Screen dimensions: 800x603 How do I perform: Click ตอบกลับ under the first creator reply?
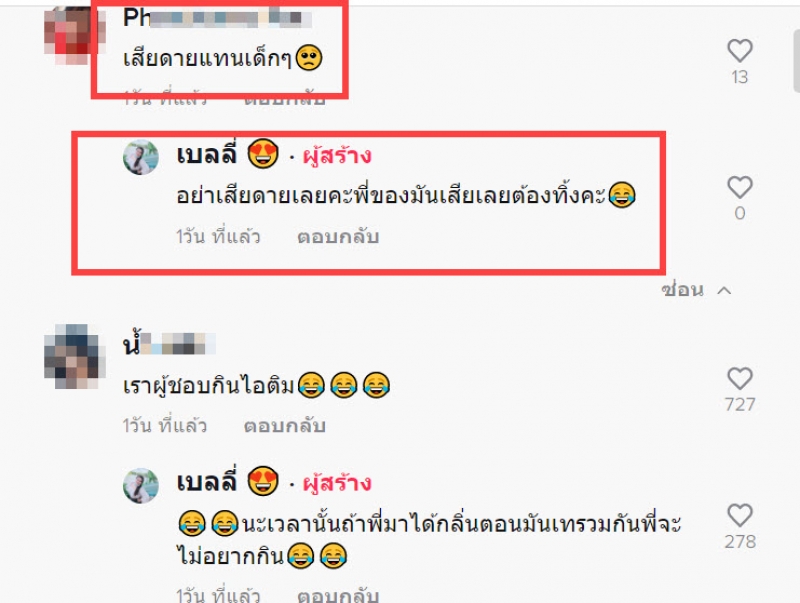(338, 237)
